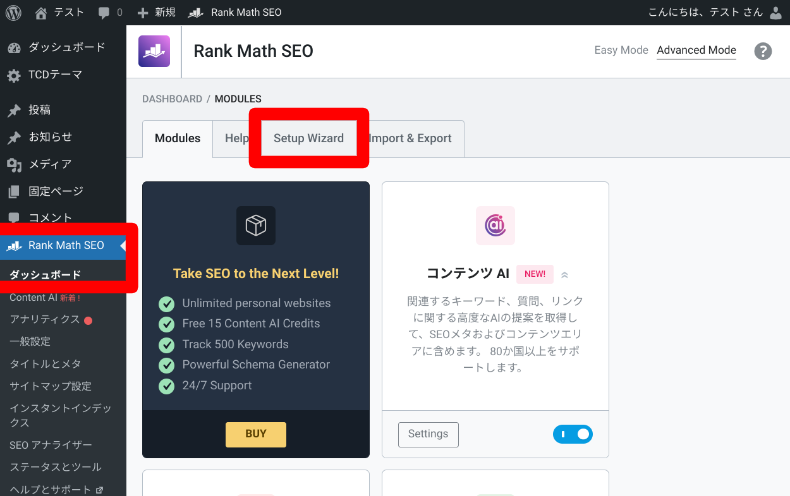Select Advanced Mode
The width and height of the screenshot is (790, 496).
click(696, 51)
